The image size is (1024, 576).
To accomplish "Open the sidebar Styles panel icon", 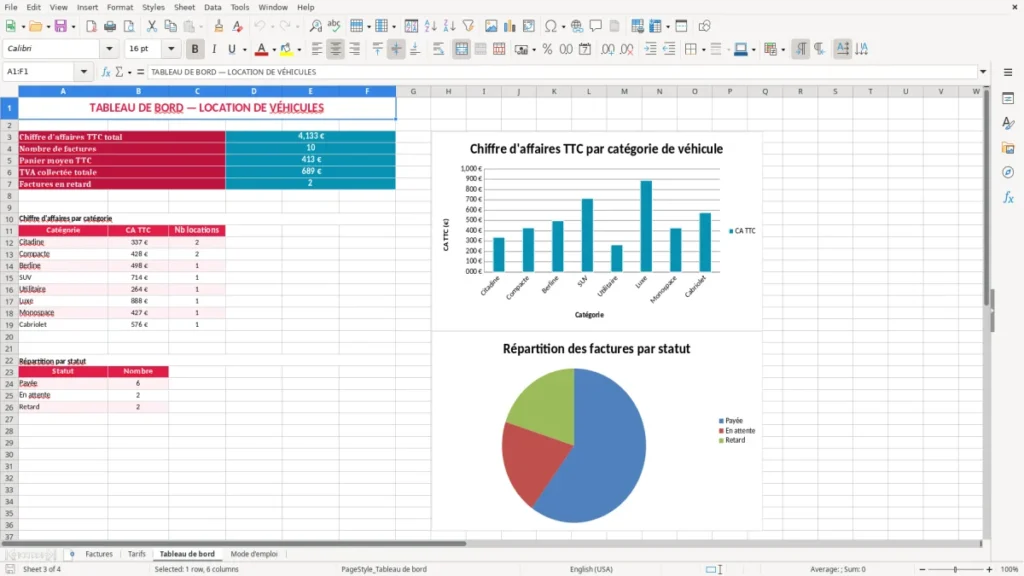I will 1008,123.
